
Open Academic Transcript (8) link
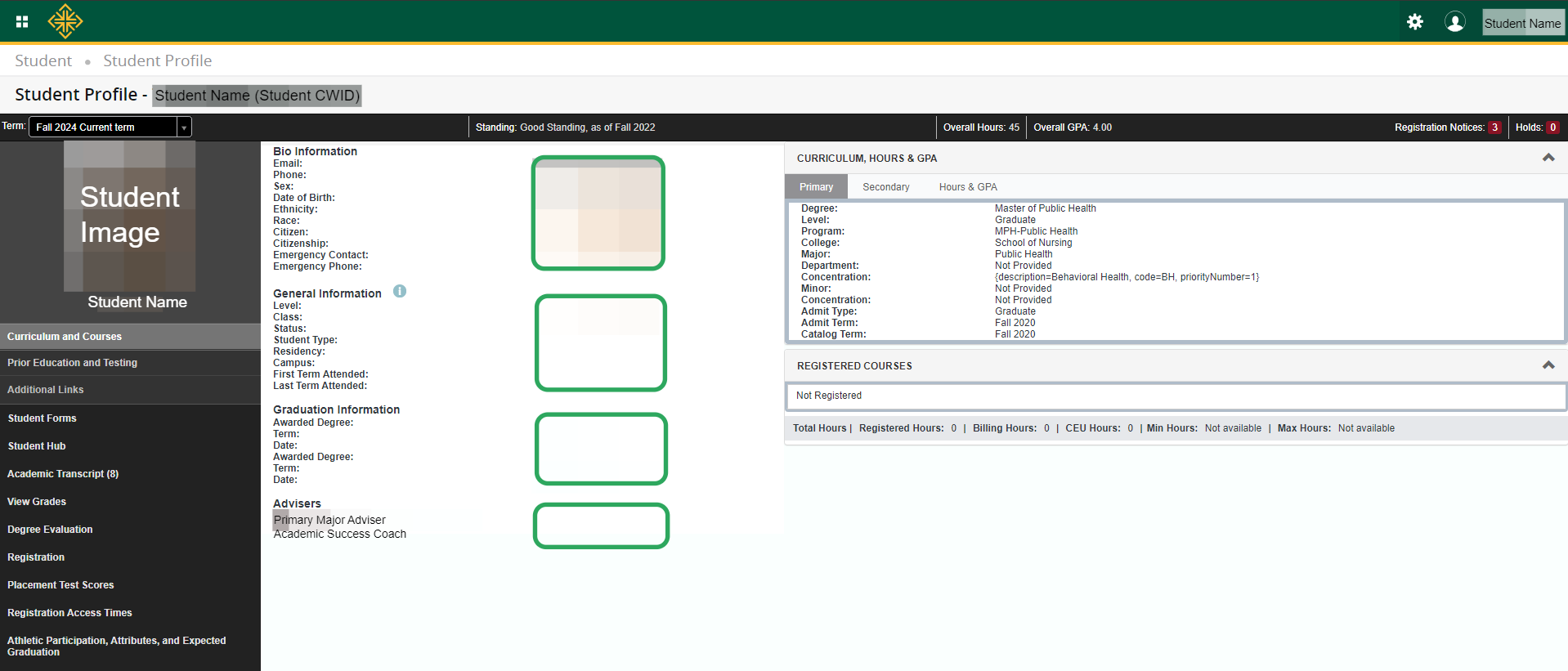click(x=63, y=474)
